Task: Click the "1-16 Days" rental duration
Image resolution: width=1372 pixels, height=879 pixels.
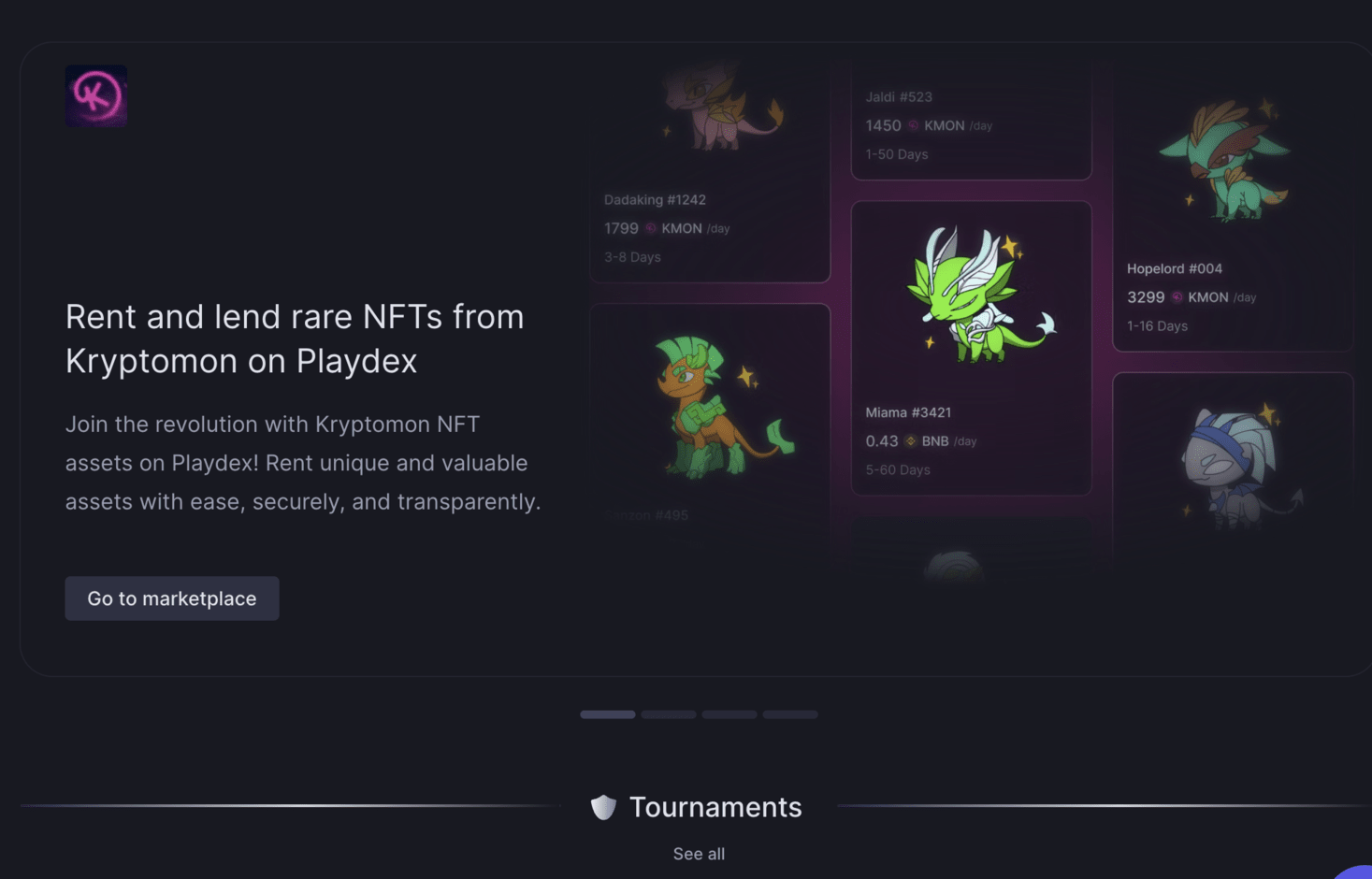Action: point(1158,326)
